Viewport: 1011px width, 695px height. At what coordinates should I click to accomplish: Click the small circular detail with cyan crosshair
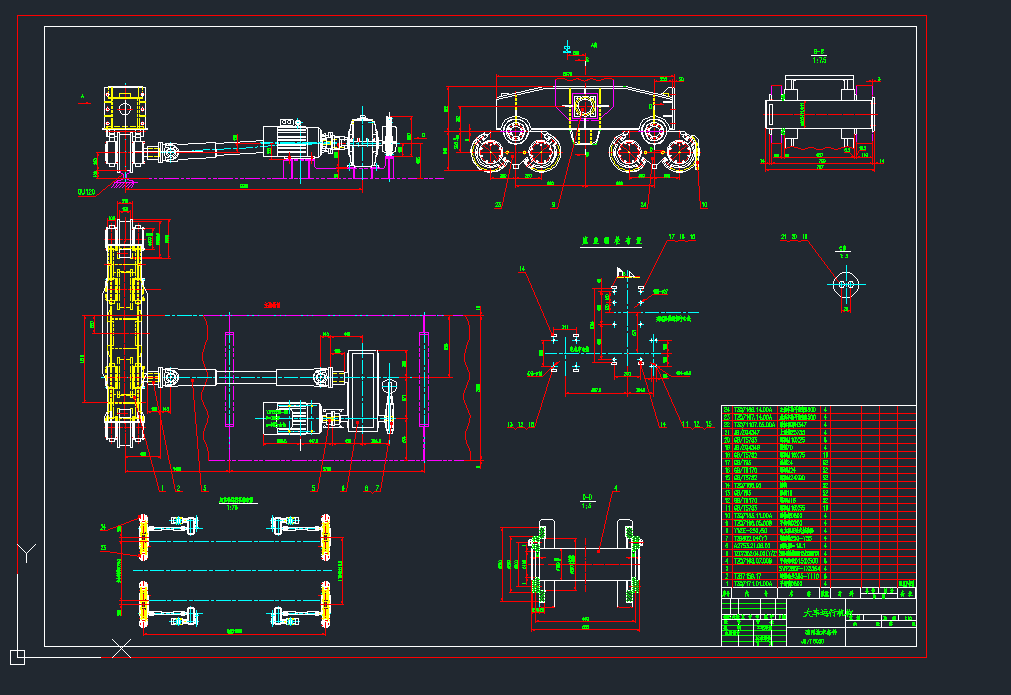point(845,286)
